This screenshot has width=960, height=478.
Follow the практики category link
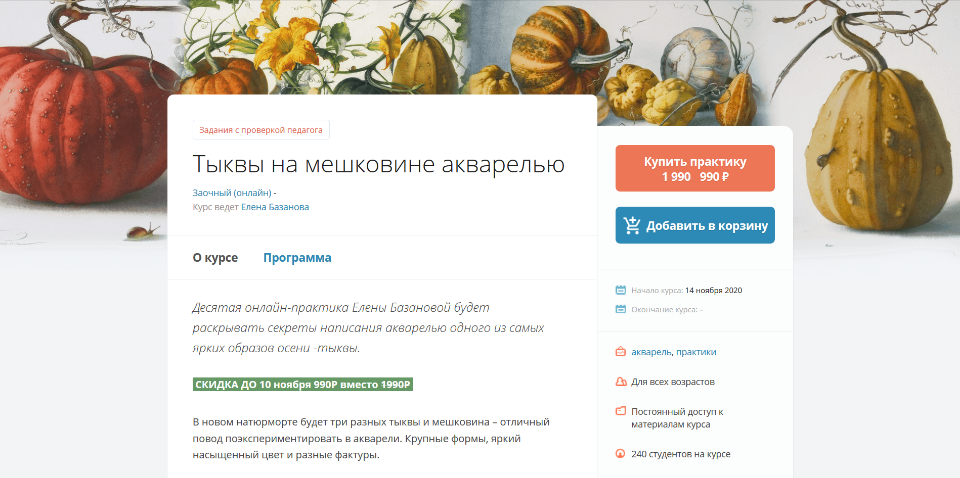coord(696,352)
